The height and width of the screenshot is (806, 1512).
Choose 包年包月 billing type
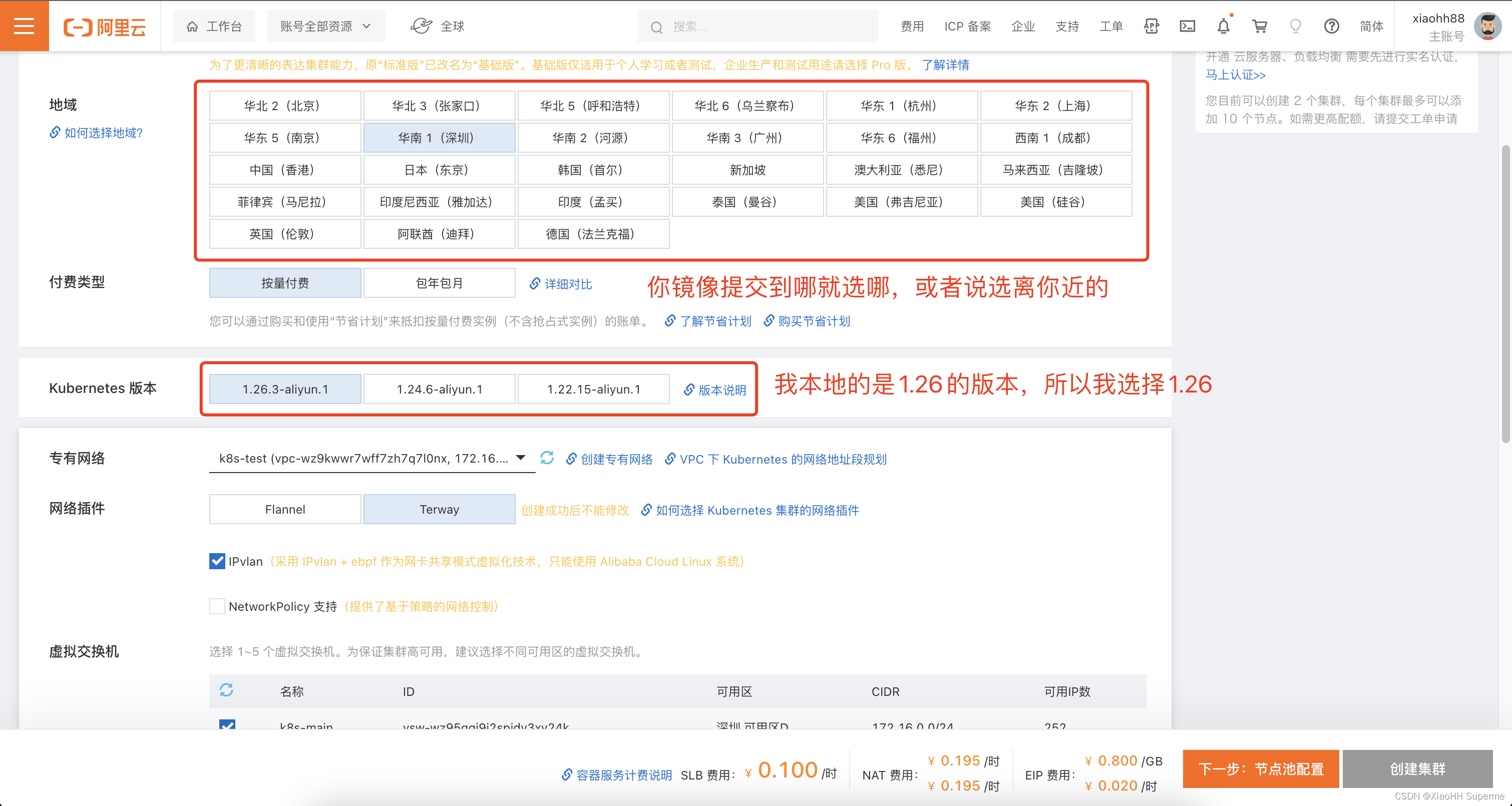coord(439,283)
